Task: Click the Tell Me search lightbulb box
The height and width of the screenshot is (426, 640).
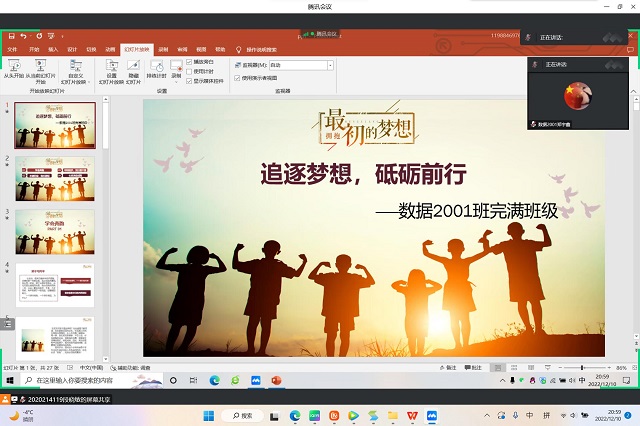Action: pos(256,50)
